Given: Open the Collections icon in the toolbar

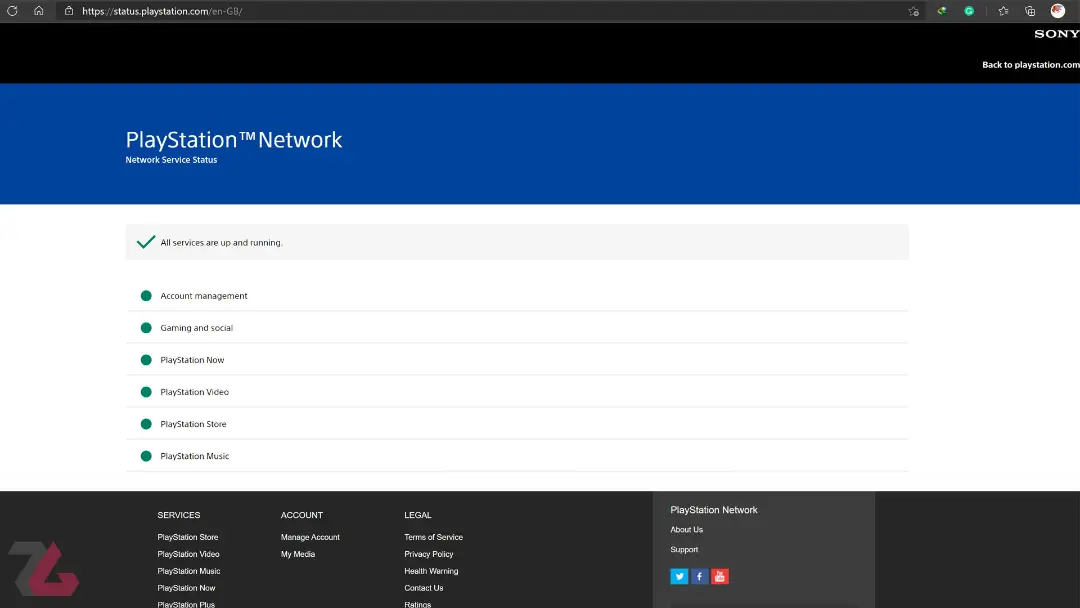Looking at the screenshot, I should tap(1030, 11).
